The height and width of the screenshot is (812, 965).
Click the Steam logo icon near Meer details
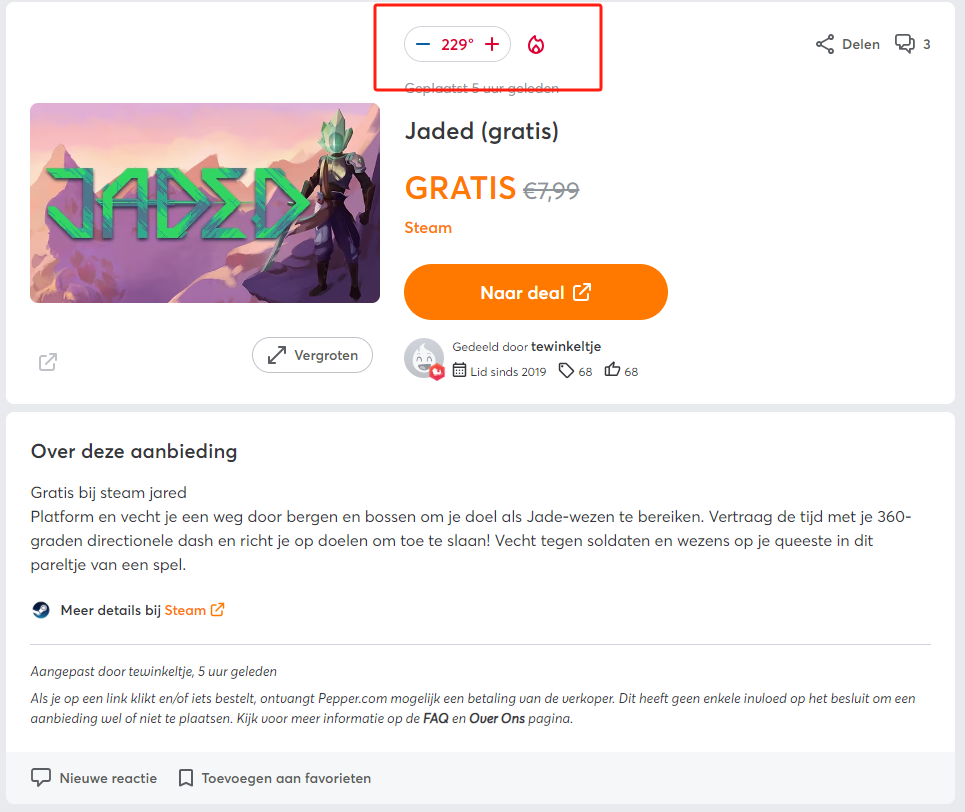(41, 610)
